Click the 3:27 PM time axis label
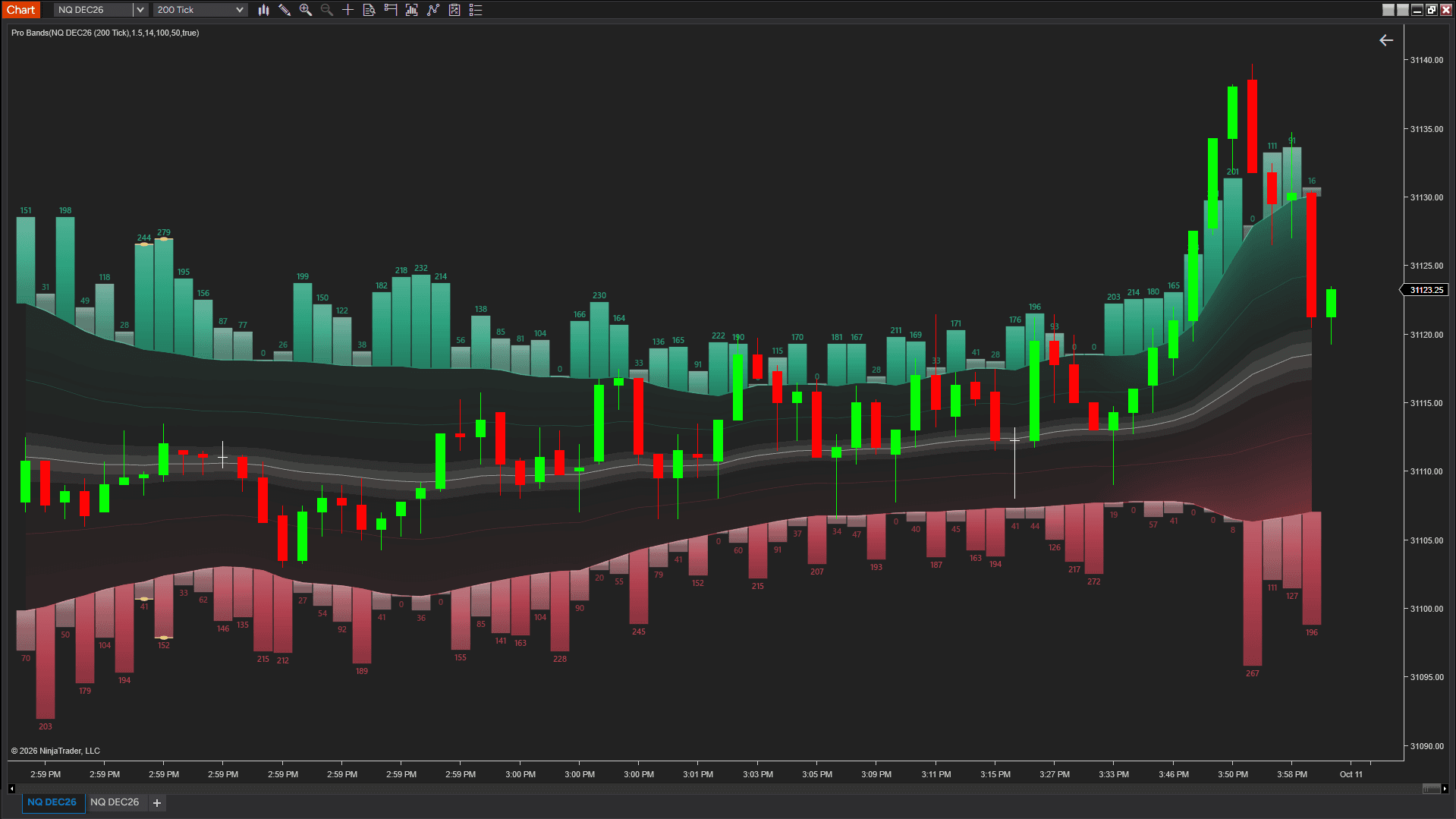 (x=1055, y=774)
